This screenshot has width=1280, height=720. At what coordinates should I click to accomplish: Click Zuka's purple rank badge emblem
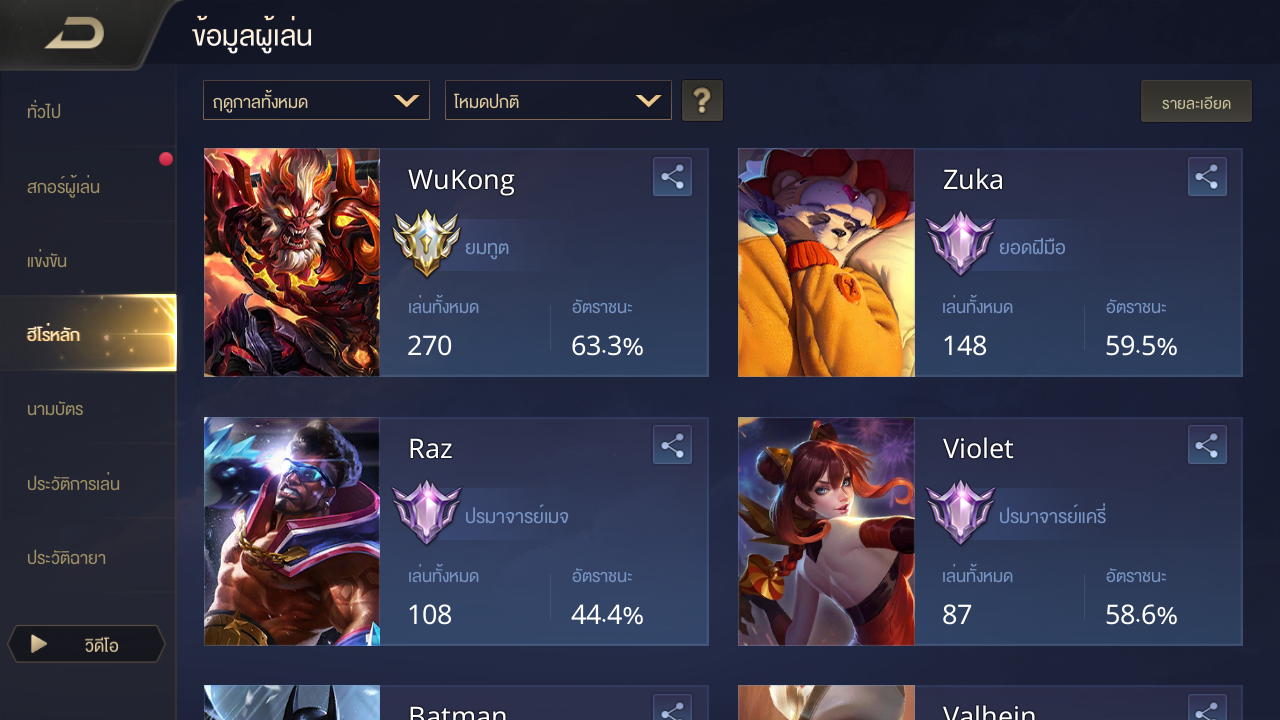pos(960,243)
